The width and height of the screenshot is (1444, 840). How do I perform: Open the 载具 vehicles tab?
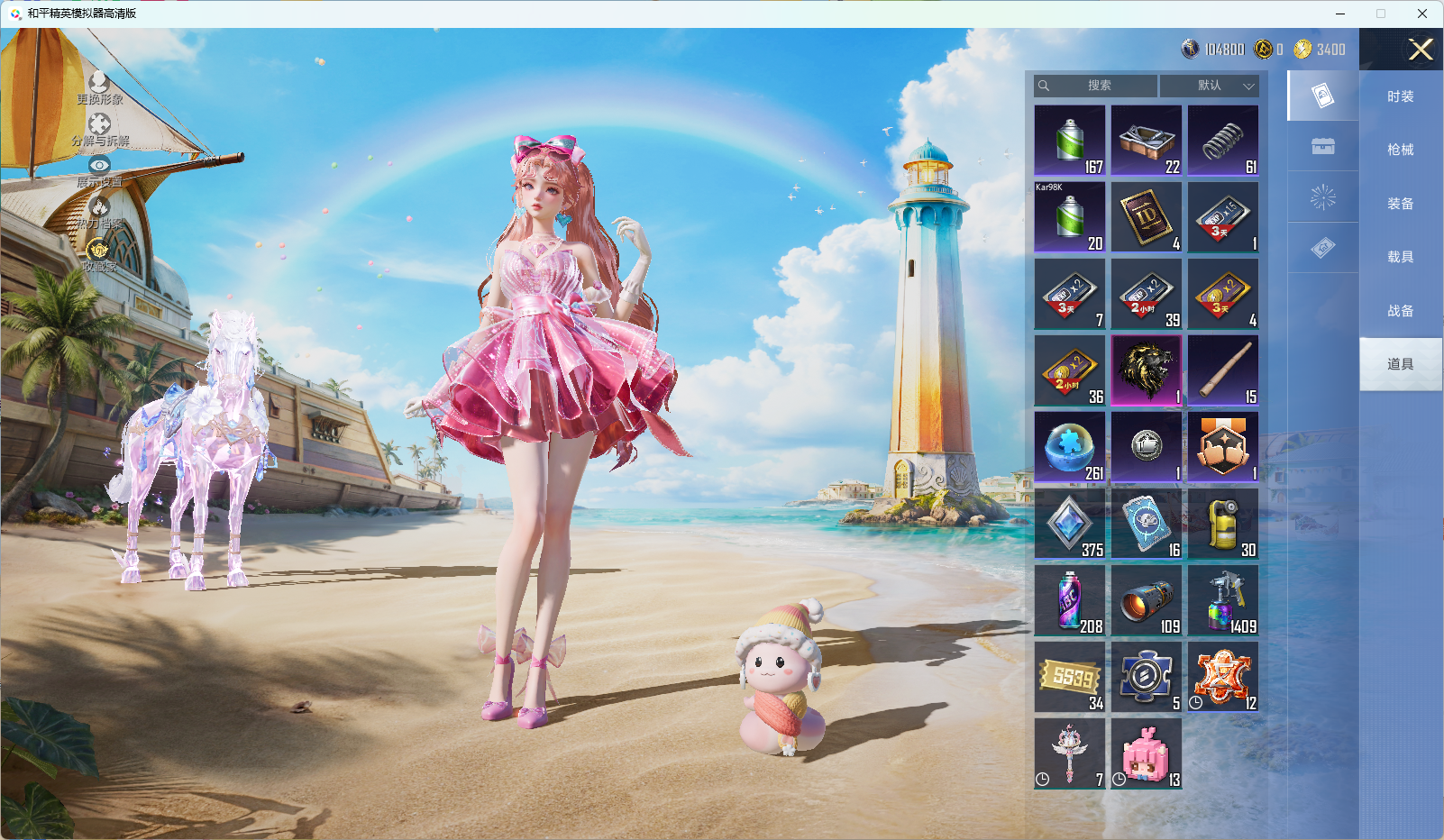[x=1401, y=257]
